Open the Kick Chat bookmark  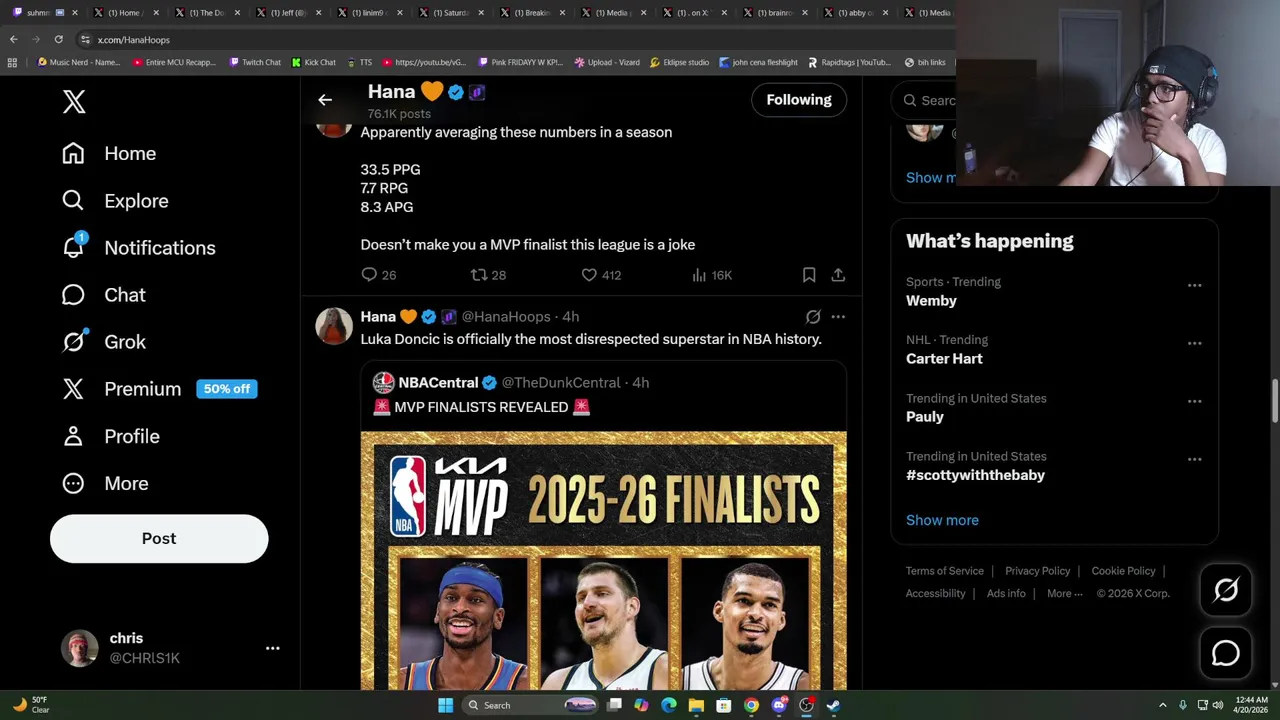coord(314,62)
